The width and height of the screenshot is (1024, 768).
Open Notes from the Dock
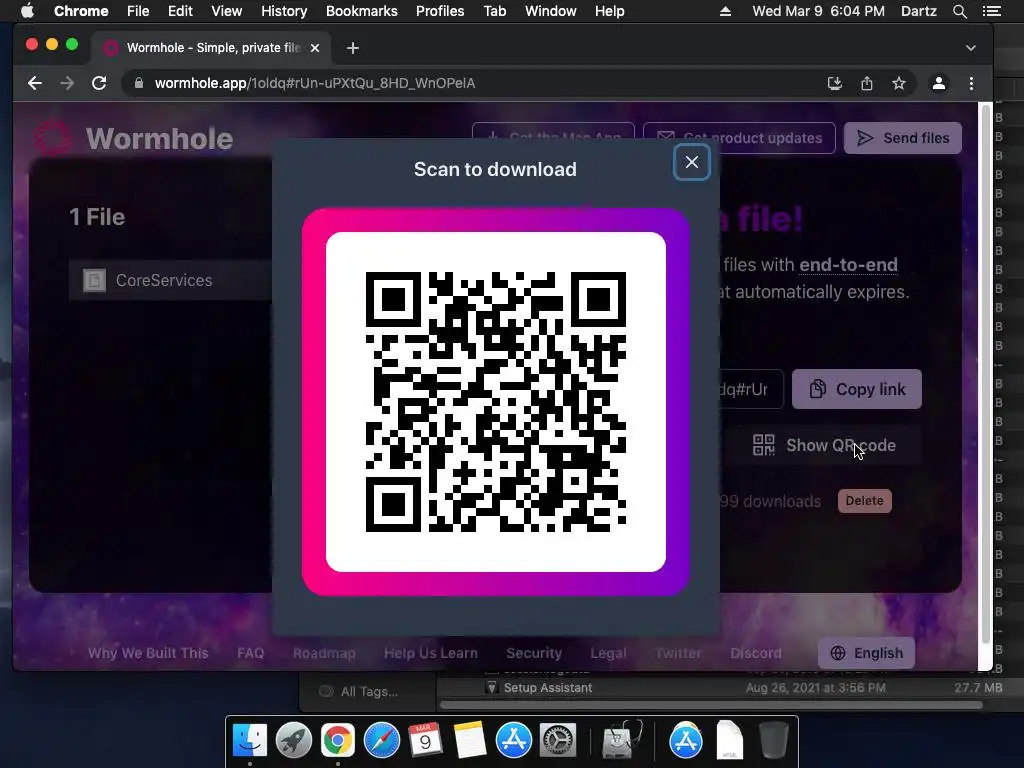coord(469,740)
